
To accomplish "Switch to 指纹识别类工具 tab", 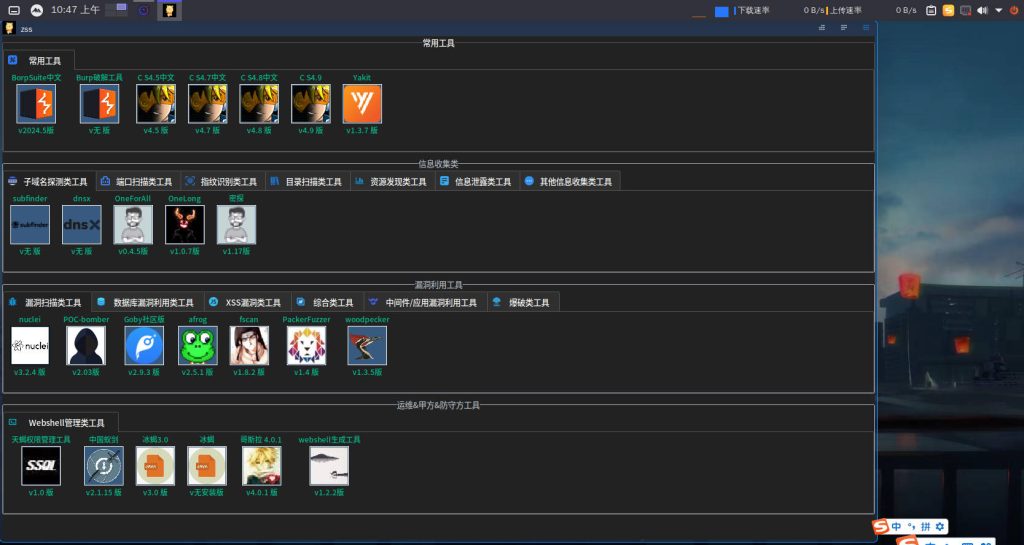I will click(223, 181).
